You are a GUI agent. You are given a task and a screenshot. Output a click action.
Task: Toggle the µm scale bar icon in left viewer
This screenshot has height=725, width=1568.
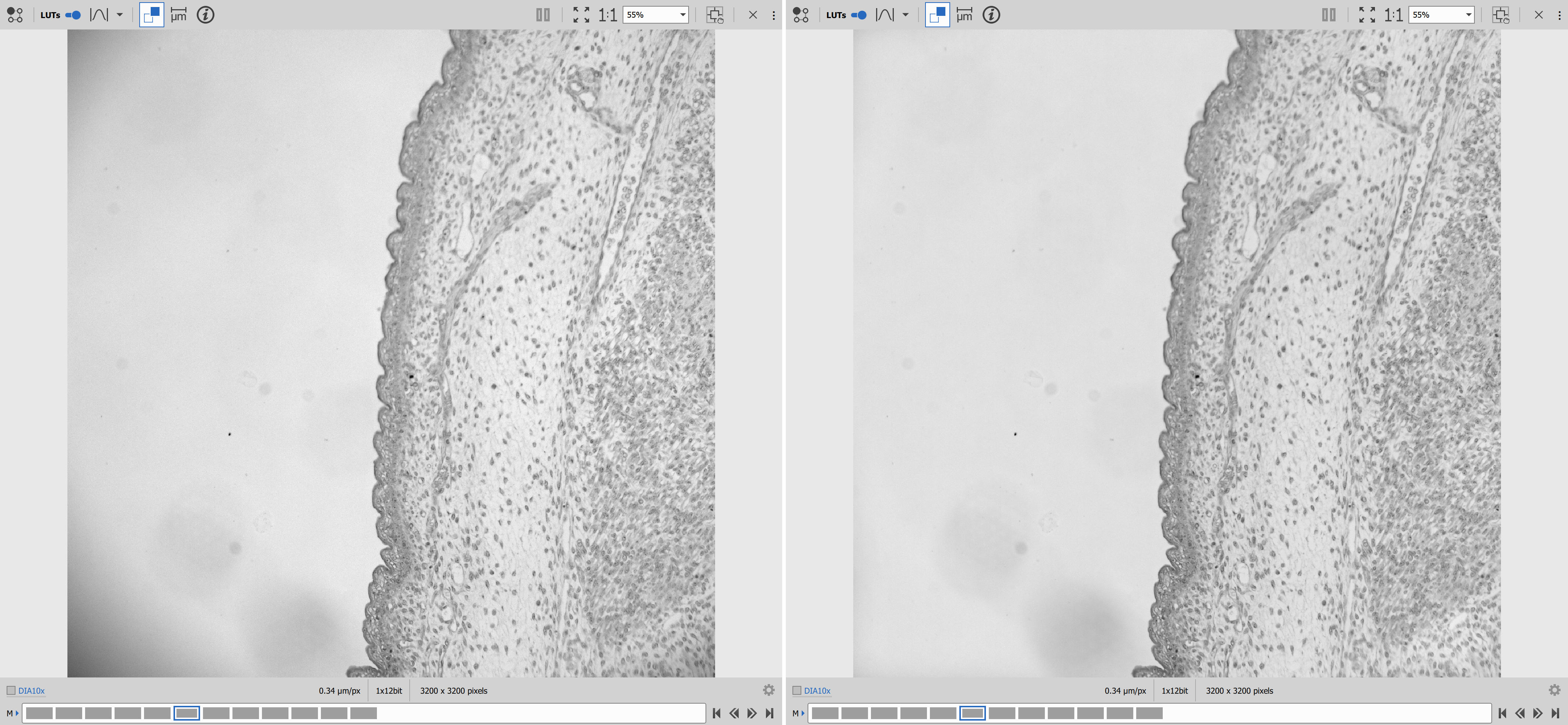pyautogui.click(x=178, y=15)
